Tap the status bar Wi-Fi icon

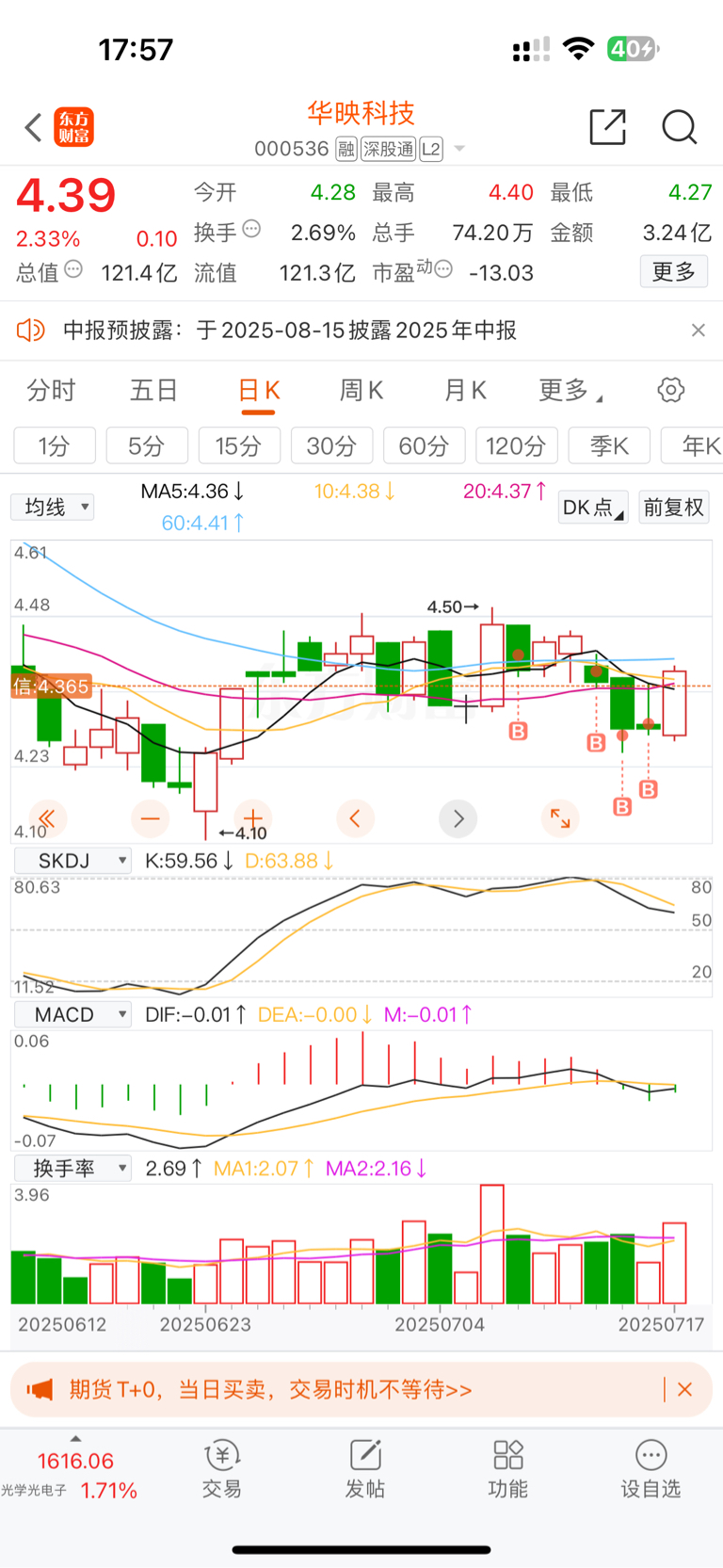pos(578,49)
